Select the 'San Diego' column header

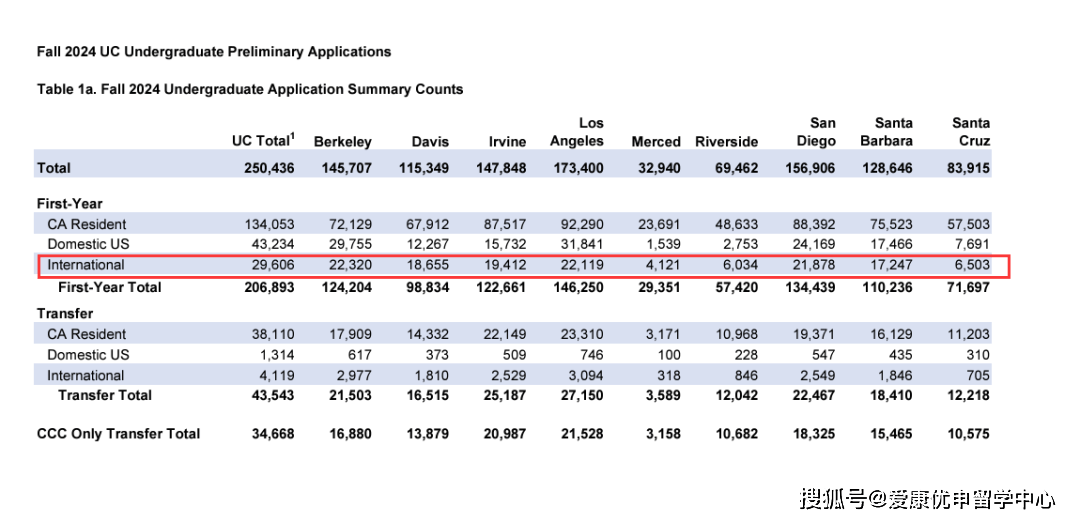pos(817,132)
